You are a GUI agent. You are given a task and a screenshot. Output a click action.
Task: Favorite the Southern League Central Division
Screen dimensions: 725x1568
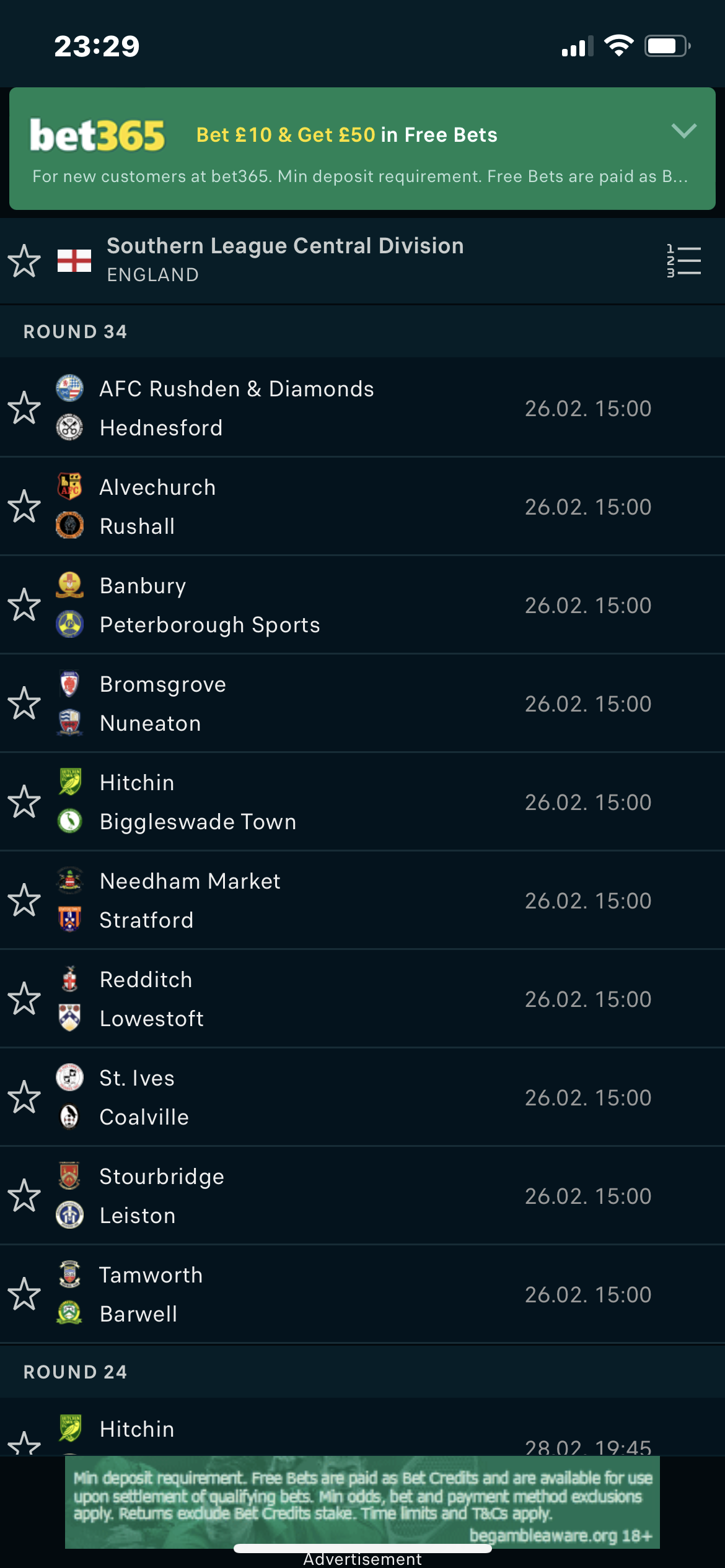pos(24,260)
